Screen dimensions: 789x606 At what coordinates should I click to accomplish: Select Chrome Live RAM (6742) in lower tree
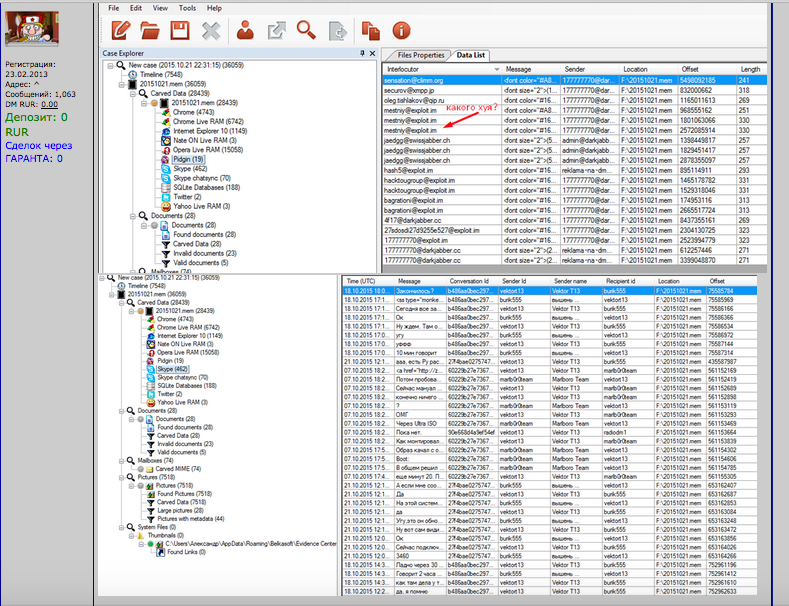[188, 328]
